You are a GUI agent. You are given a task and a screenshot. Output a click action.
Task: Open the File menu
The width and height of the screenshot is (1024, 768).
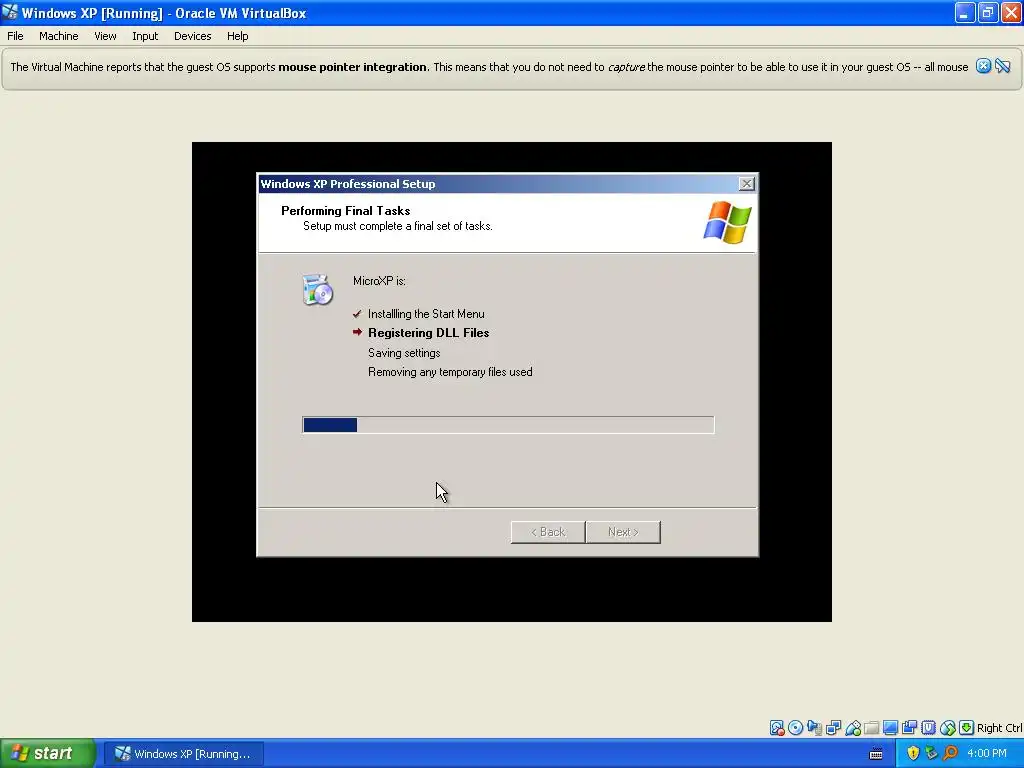coord(15,36)
